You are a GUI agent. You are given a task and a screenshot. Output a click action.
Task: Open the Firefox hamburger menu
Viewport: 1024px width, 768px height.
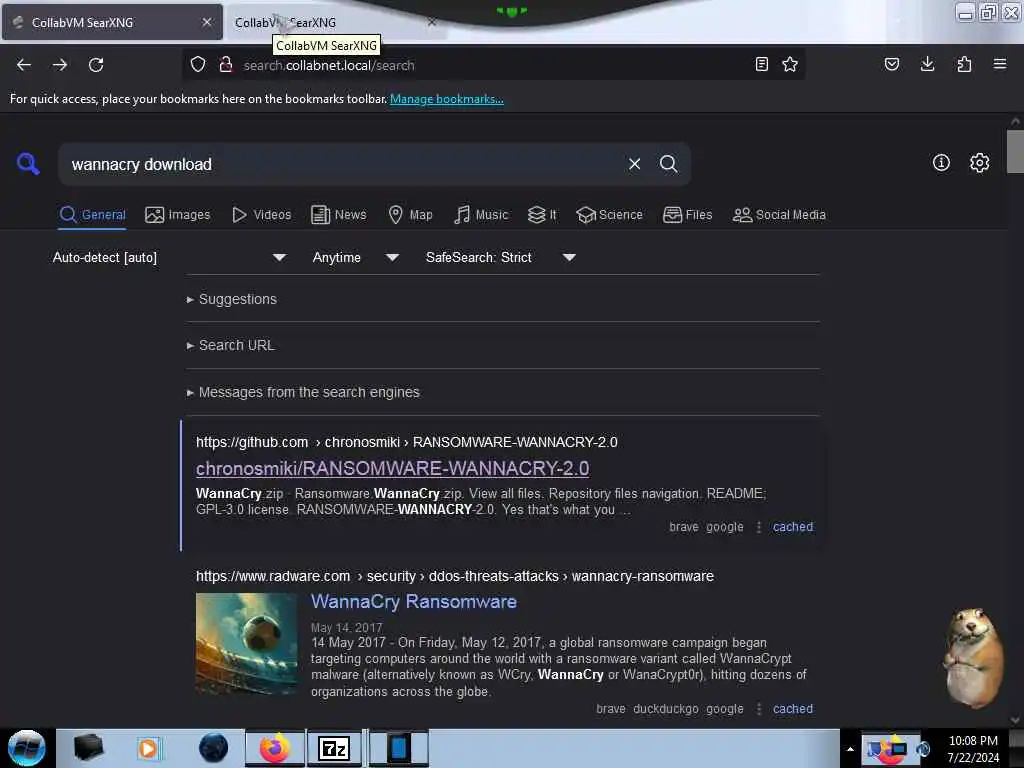point(1000,64)
